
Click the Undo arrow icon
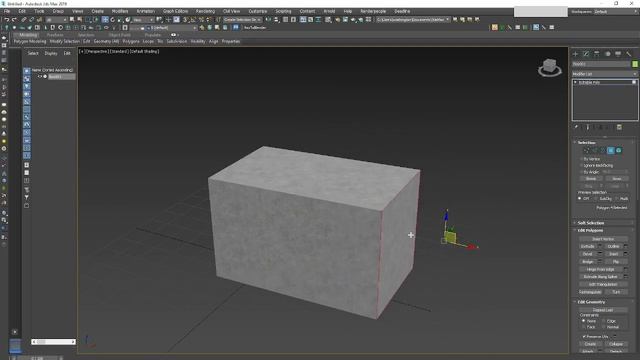click(x=7, y=20)
